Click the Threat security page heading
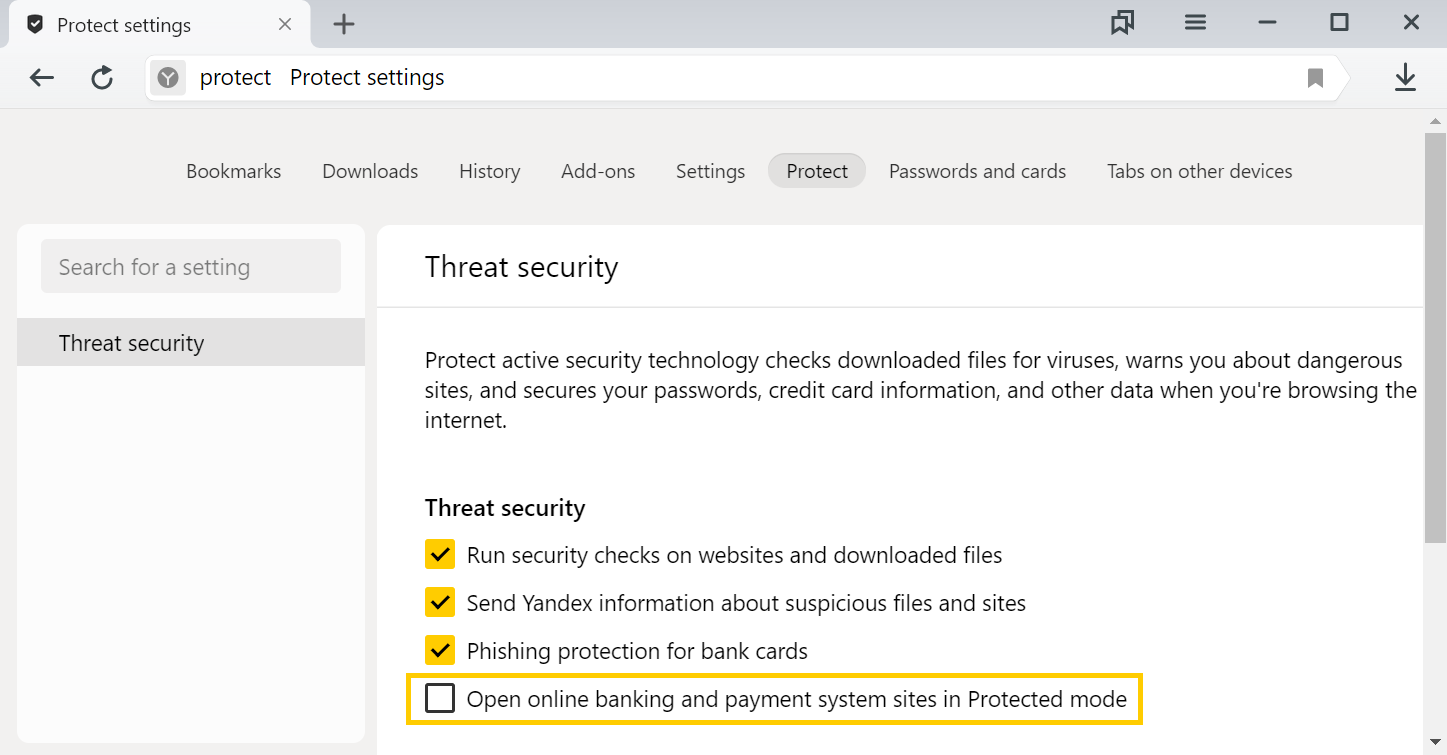Screen dimensions: 1447x755 pos(522,267)
